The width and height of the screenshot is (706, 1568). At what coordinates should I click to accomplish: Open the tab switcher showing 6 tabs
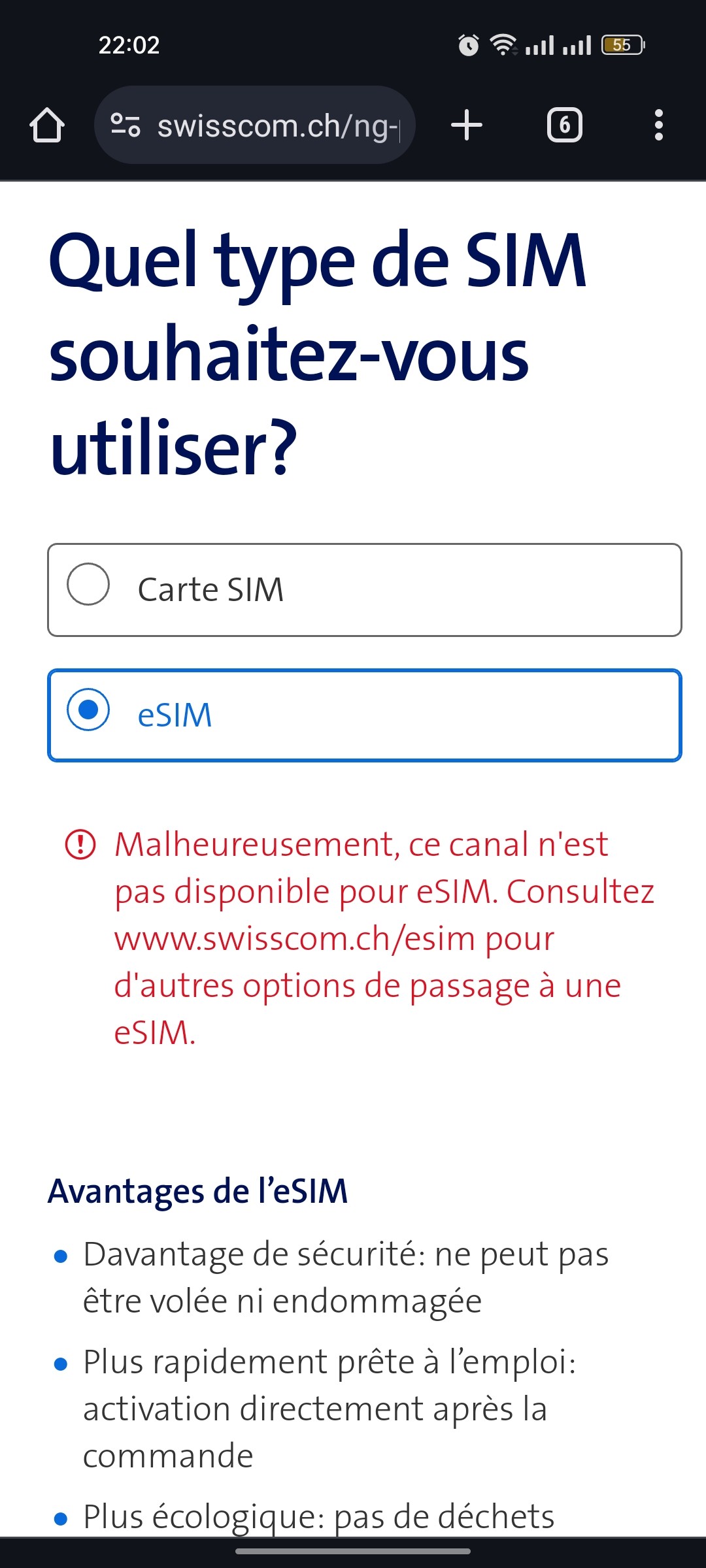point(564,125)
